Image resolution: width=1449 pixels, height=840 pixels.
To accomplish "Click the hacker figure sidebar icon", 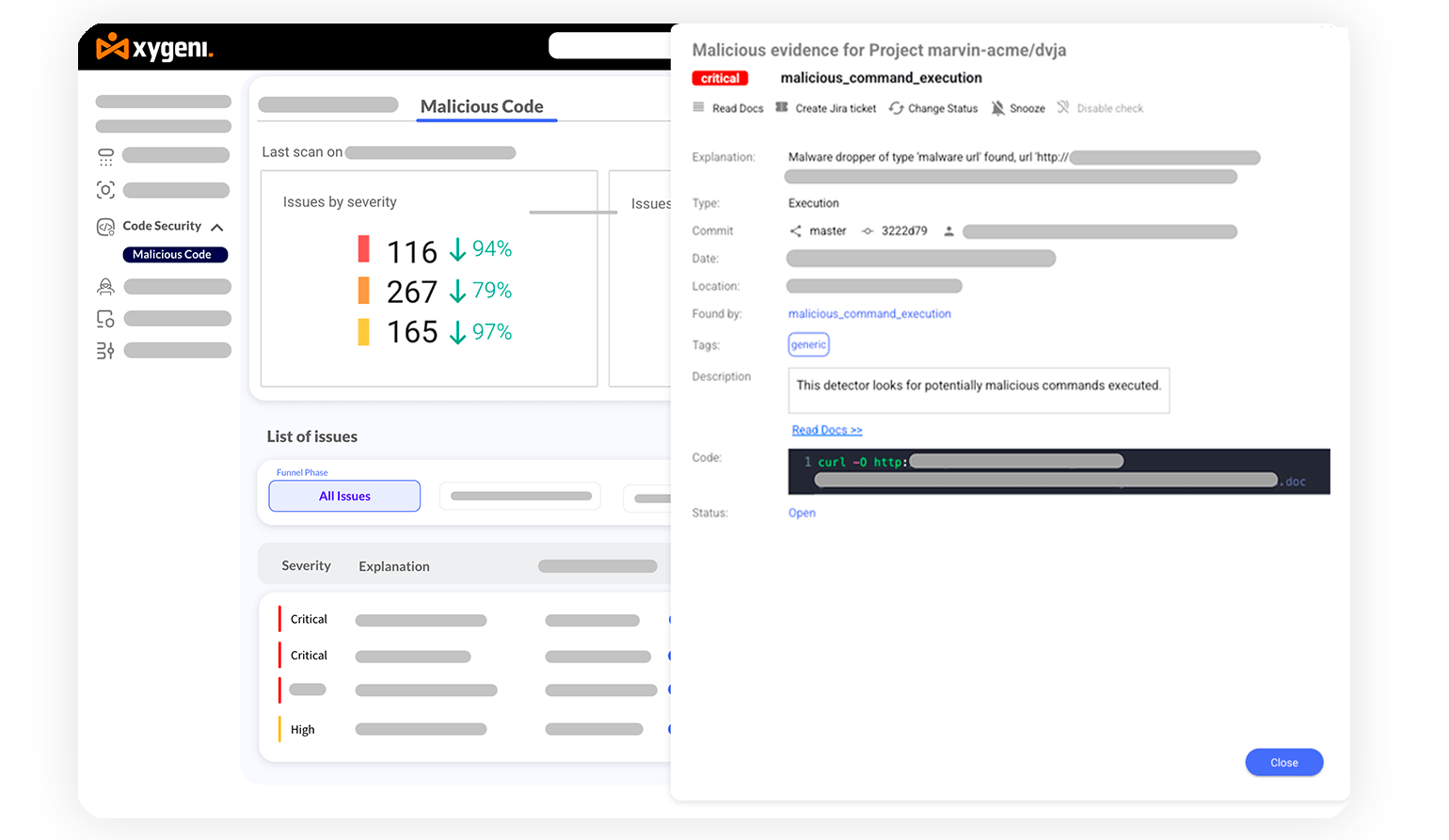I will coord(106,287).
